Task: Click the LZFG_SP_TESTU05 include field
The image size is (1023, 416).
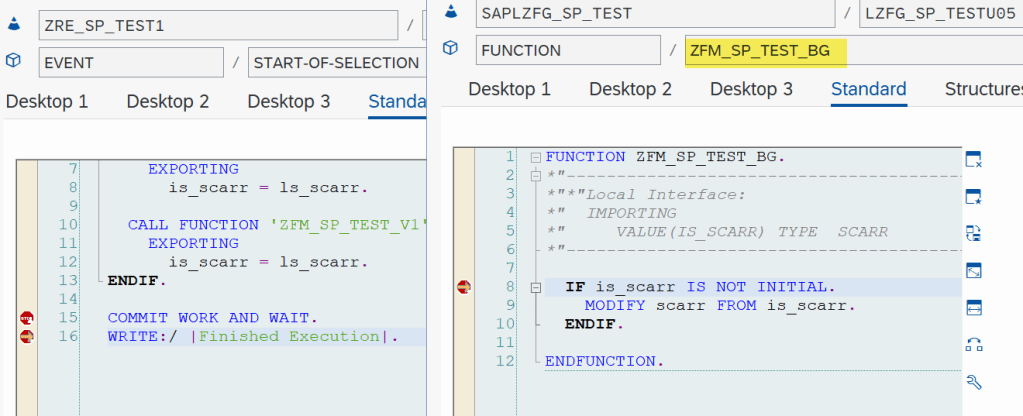Action: tap(941, 13)
